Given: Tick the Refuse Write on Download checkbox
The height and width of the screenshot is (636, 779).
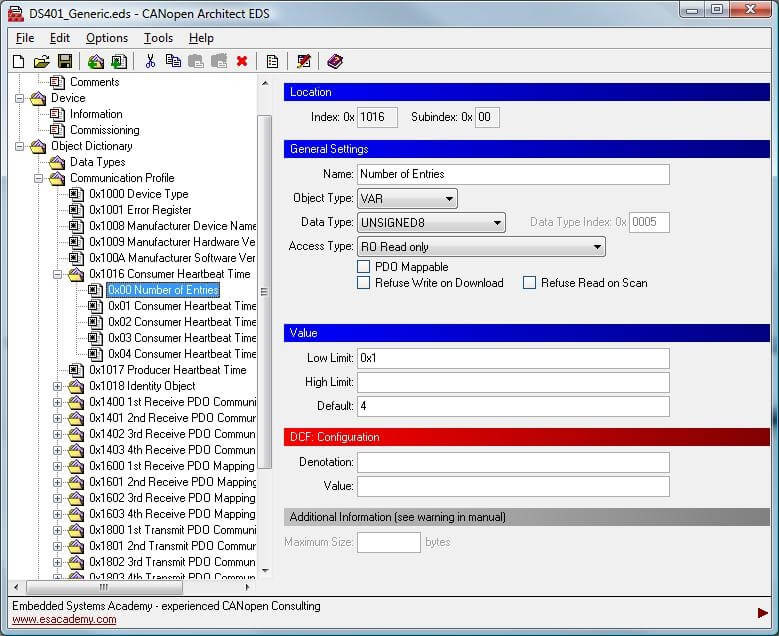Looking at the screenshot, I should [364, 283].
